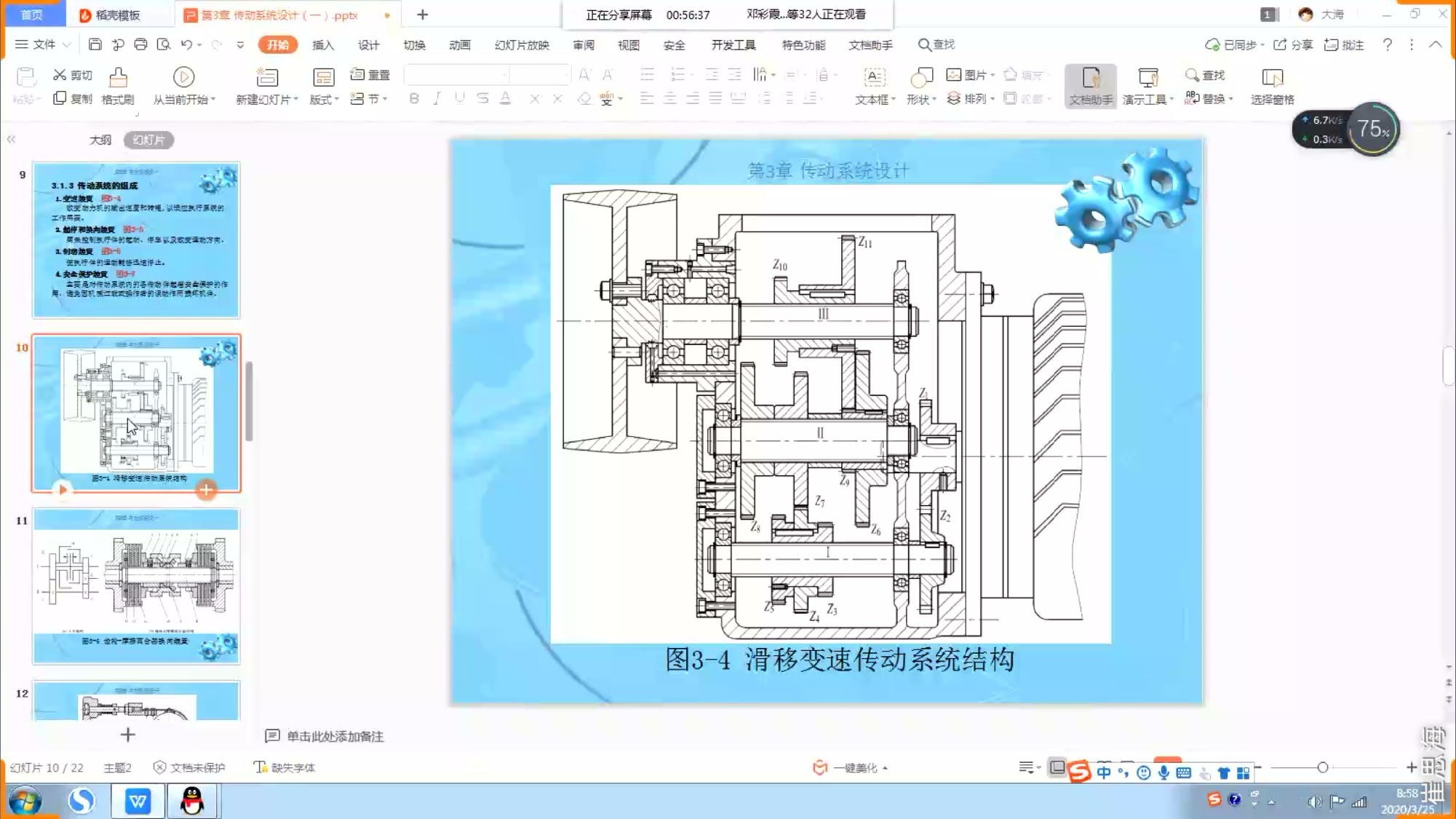Switch to the 稻壳模板 document tab
The width and height of the screenshot is (1456, 819).
tap(118, 15)
